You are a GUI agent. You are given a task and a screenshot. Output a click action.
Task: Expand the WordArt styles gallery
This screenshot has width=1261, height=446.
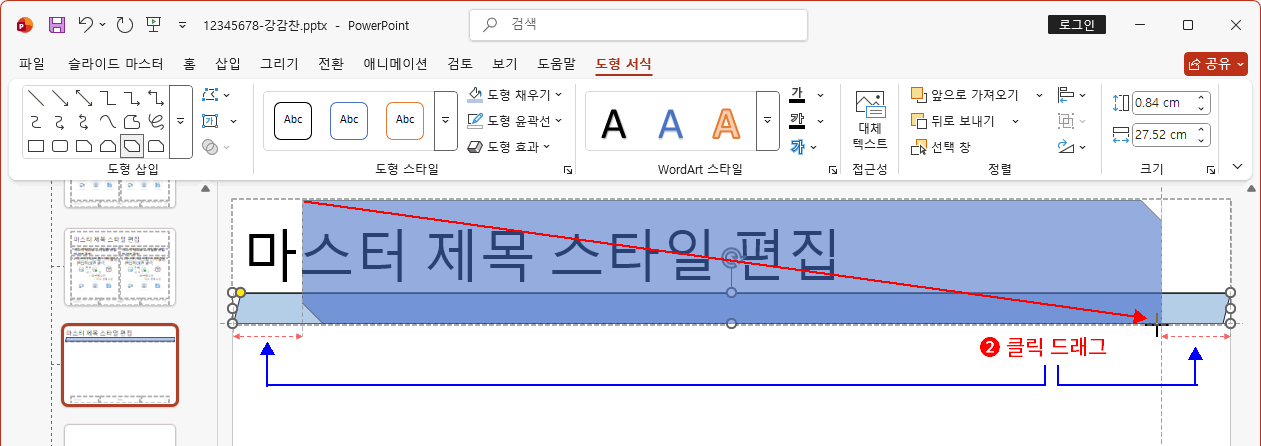[x=768, y=121]
